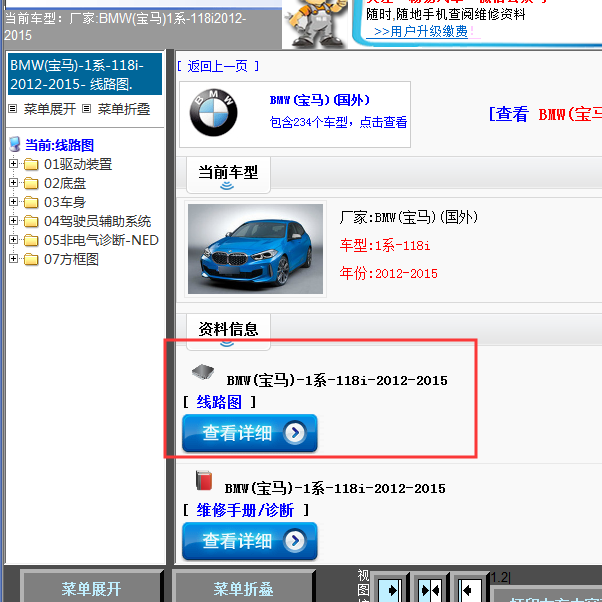Select the 资料信息 tab
602x602 pixels.
(228, 332)
